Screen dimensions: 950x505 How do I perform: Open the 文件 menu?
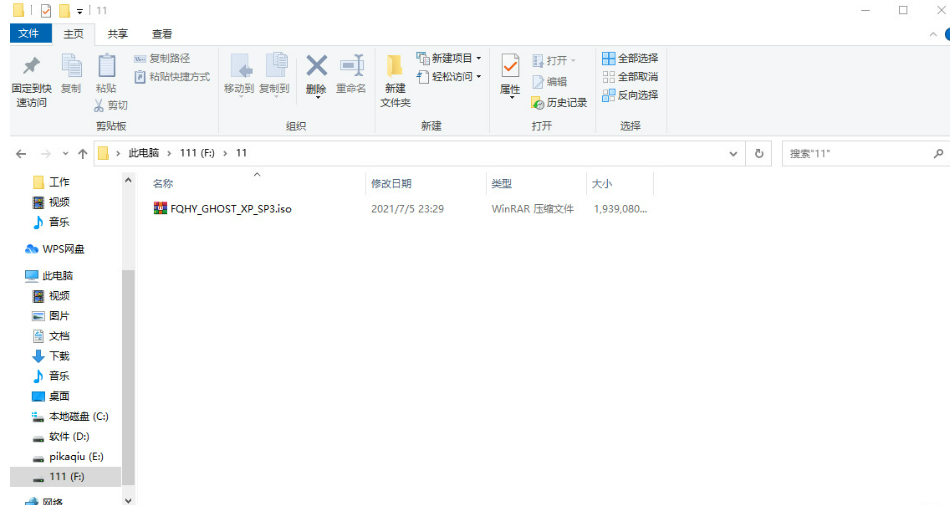29,33
